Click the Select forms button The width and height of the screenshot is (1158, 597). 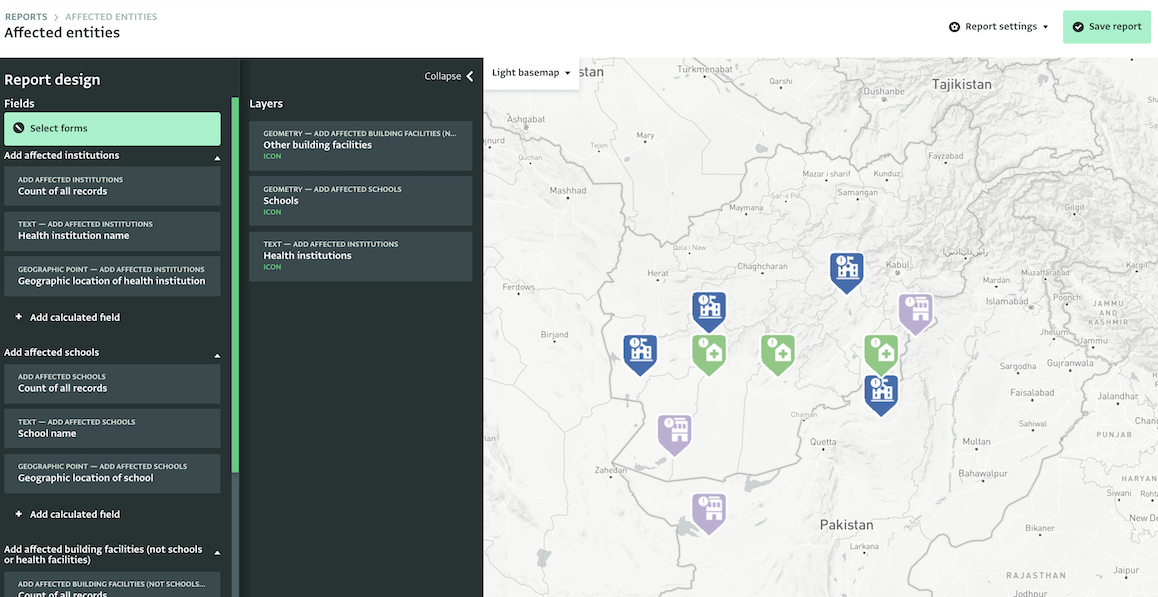coord(112,129)
